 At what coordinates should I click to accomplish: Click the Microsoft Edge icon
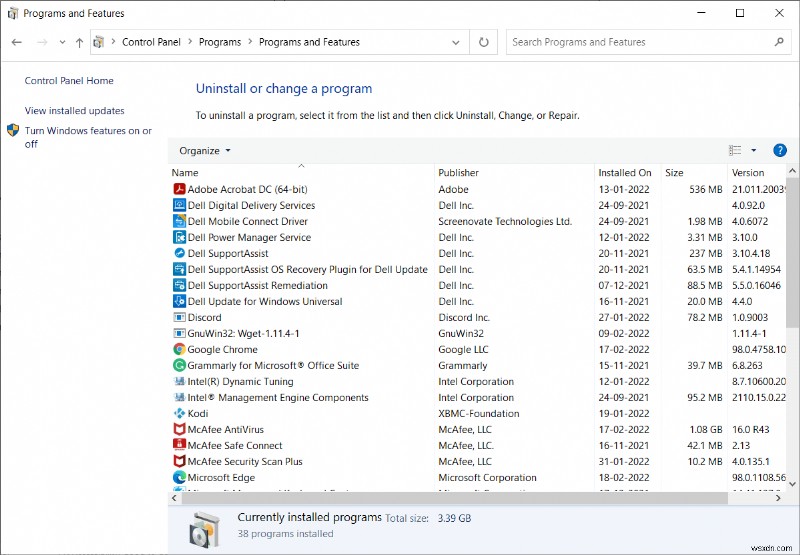pos(179,477)
